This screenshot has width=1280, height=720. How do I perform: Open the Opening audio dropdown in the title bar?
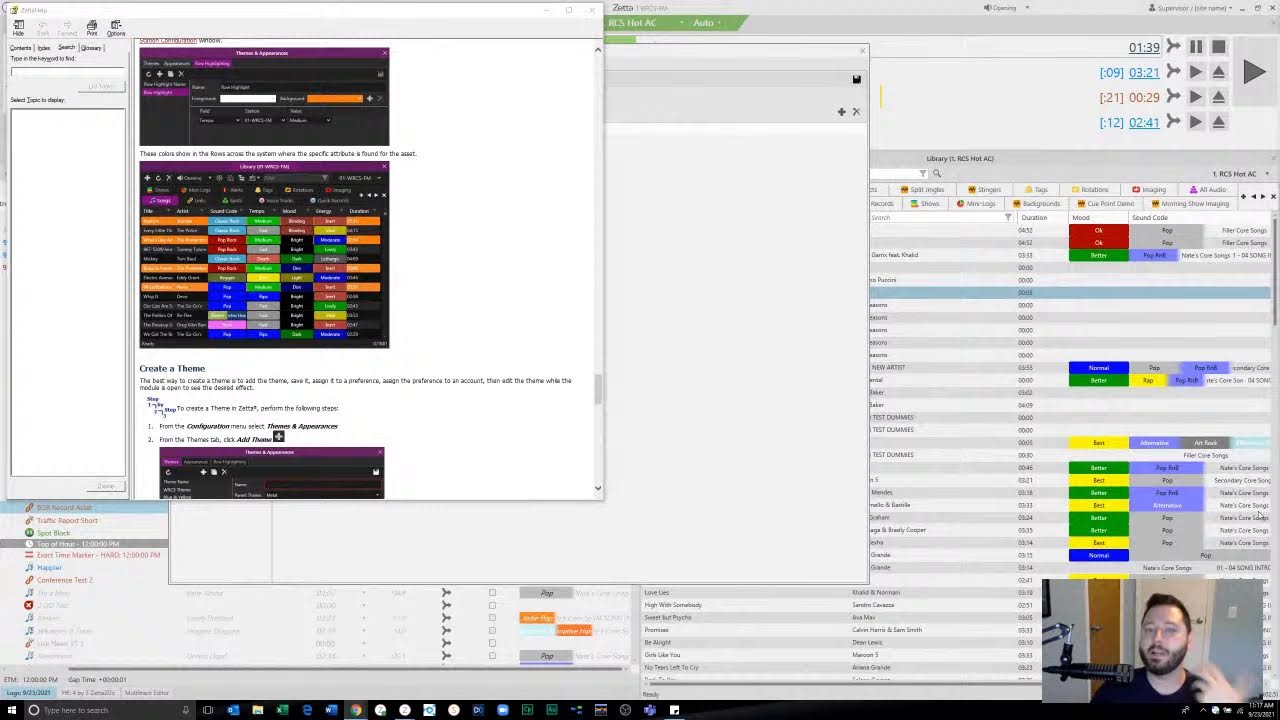(x=1005, y=8)
